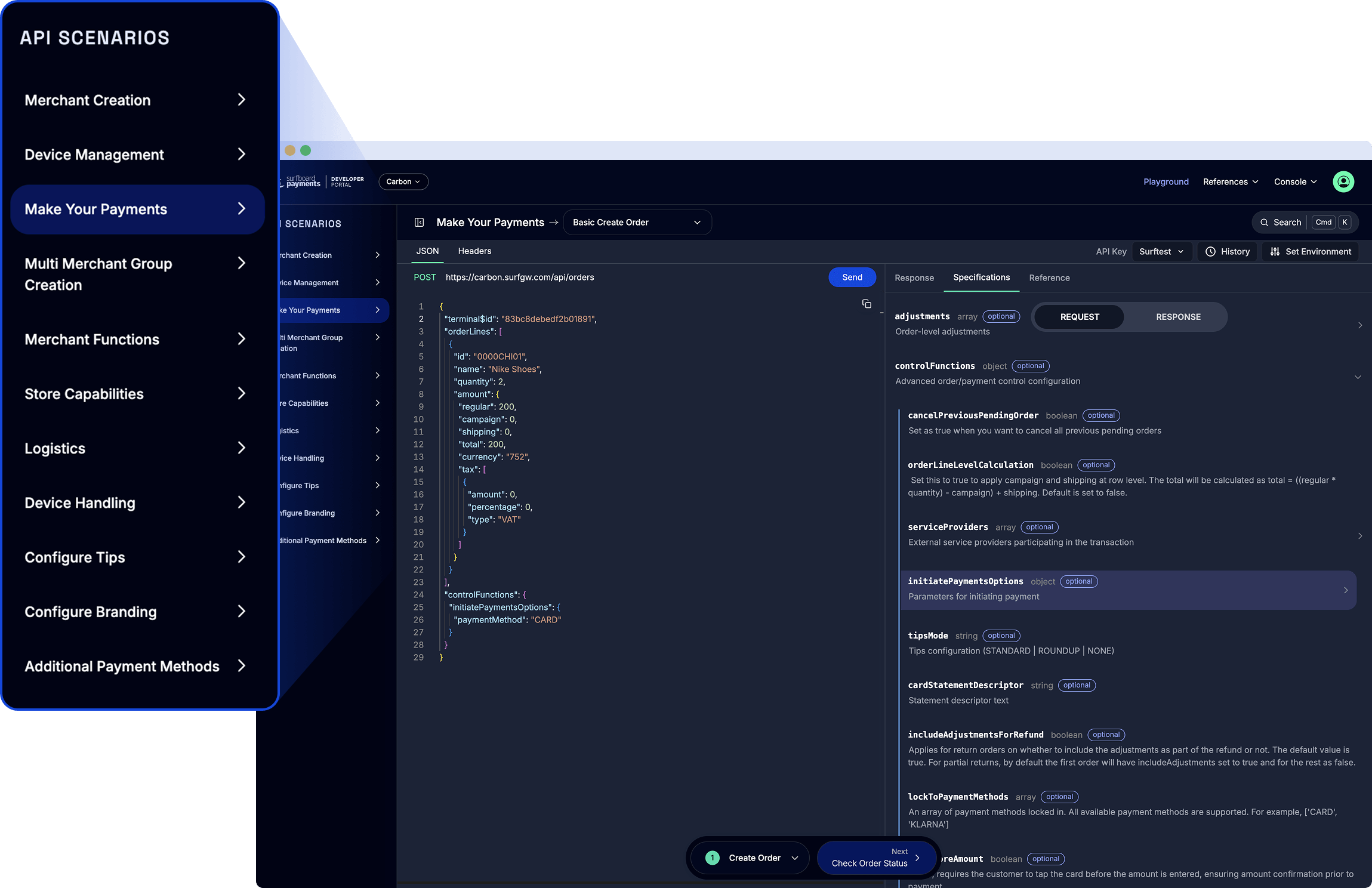Switch to the RESPONSE toggle option
This screenshot has width=1372, height=888.
click(1177, 317)
